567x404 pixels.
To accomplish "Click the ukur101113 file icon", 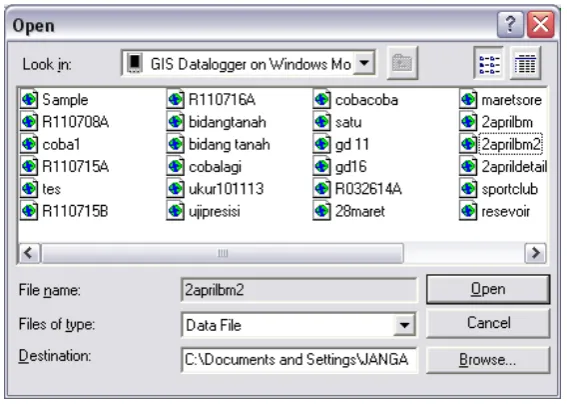I will (175, 189).
